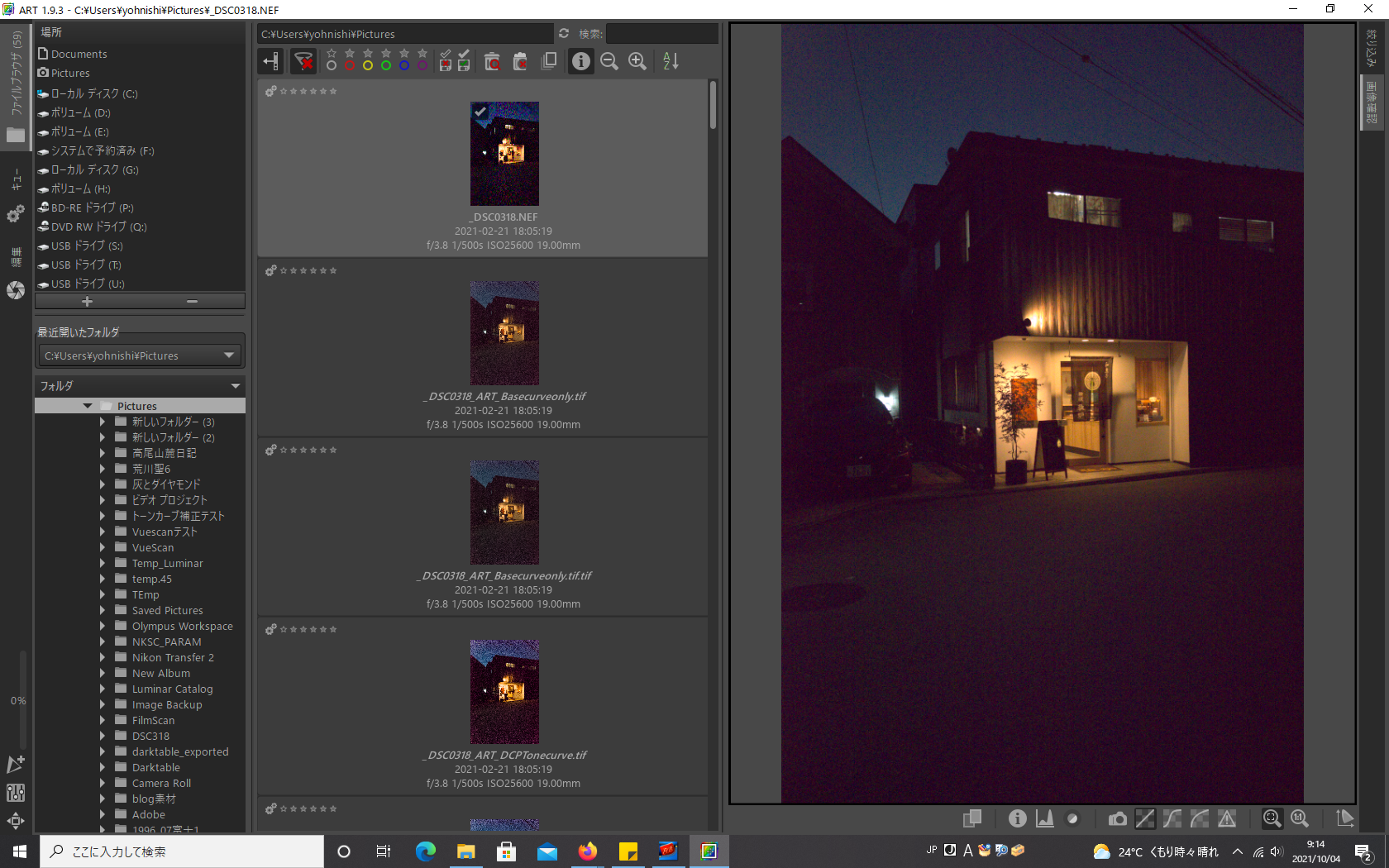1389x868 pixels.
Task: Click the zoom-out thumbnails magnifier icon
Action: click(609, 61)
